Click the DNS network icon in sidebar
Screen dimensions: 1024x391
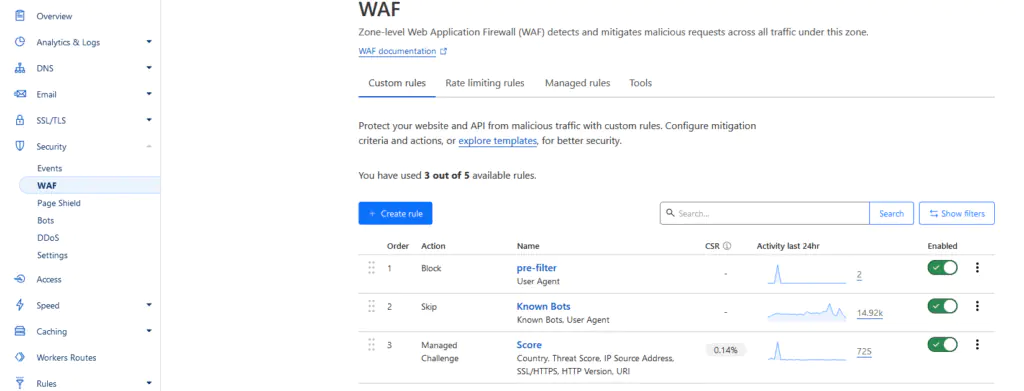[20, 68]
